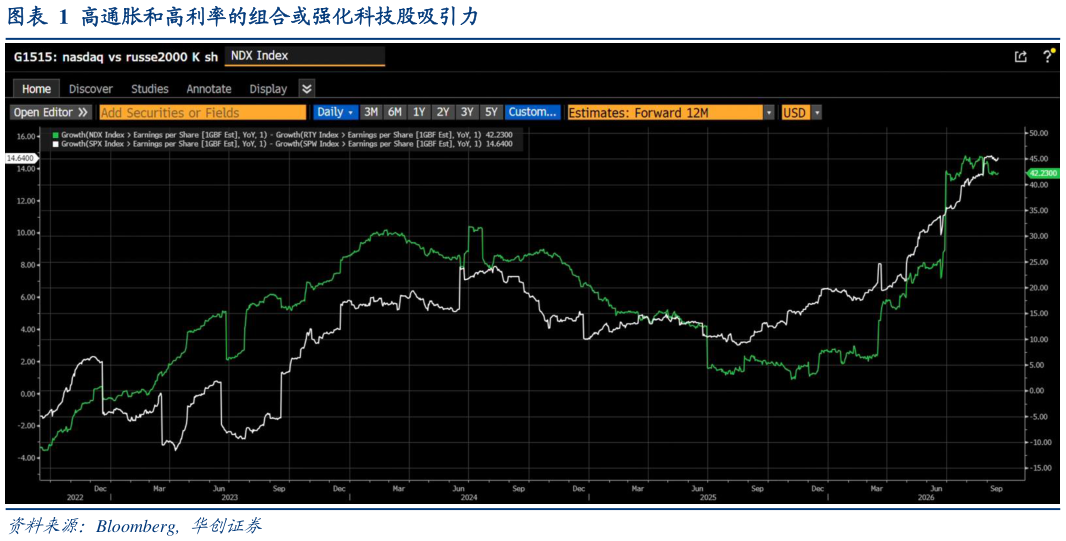The width and height of the screenshot is (1066, 541).
Task: Open the Daily periodicity dropdown
Action: (334, 112)
